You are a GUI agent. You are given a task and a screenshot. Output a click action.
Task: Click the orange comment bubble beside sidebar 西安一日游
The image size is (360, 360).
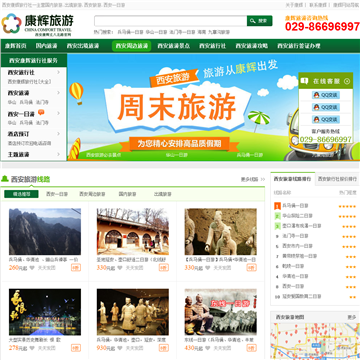click(41, 113)
